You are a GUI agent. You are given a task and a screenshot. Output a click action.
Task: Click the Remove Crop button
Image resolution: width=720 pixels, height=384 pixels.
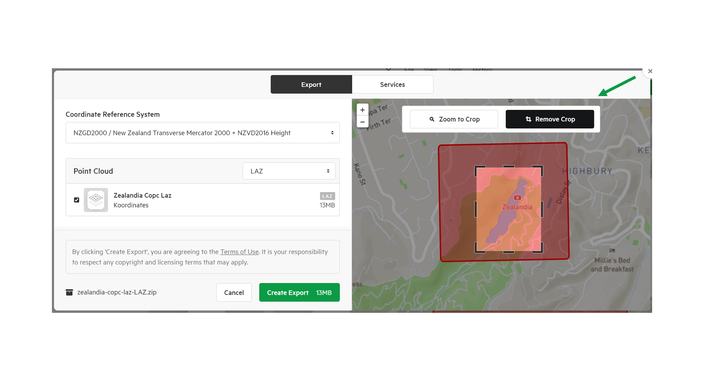coord(550,119)
